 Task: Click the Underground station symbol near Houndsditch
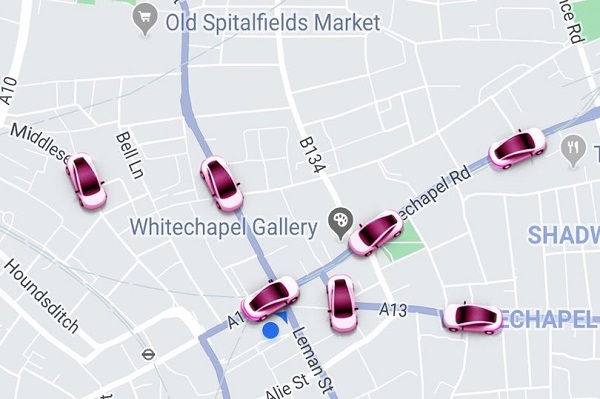pos(148,355)
